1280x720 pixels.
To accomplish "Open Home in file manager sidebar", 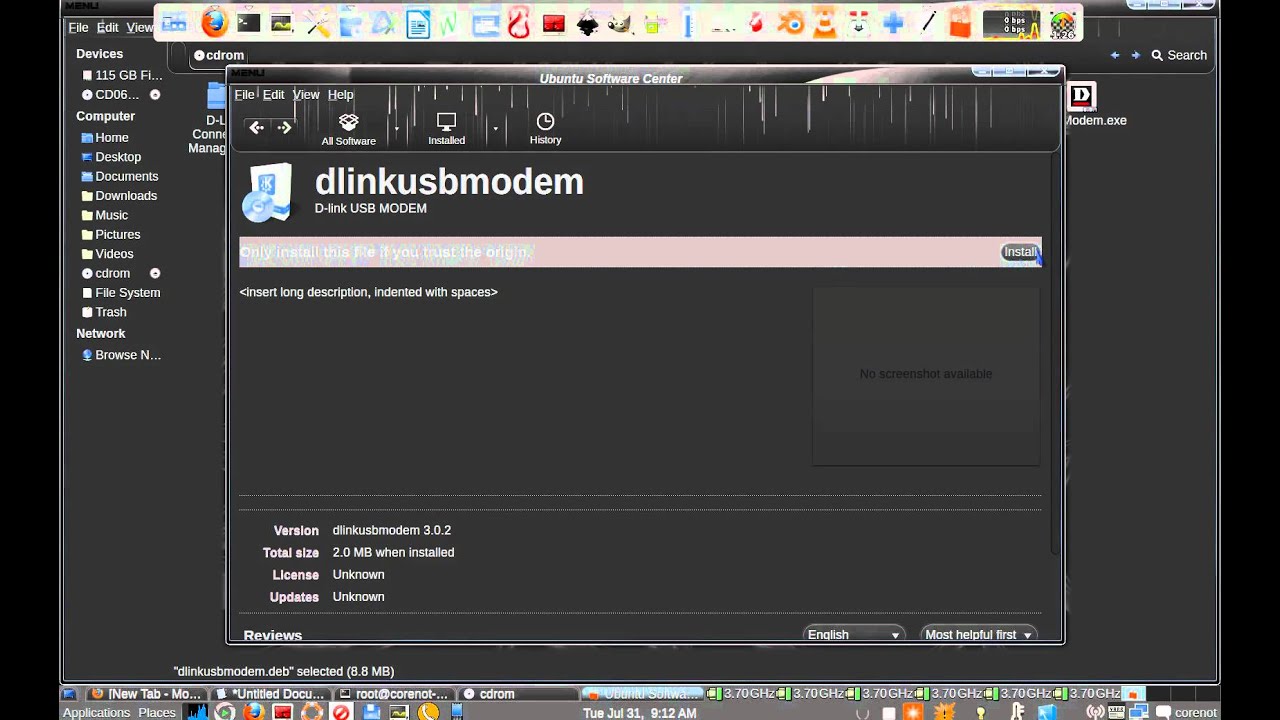I will [x=105, y=137].
